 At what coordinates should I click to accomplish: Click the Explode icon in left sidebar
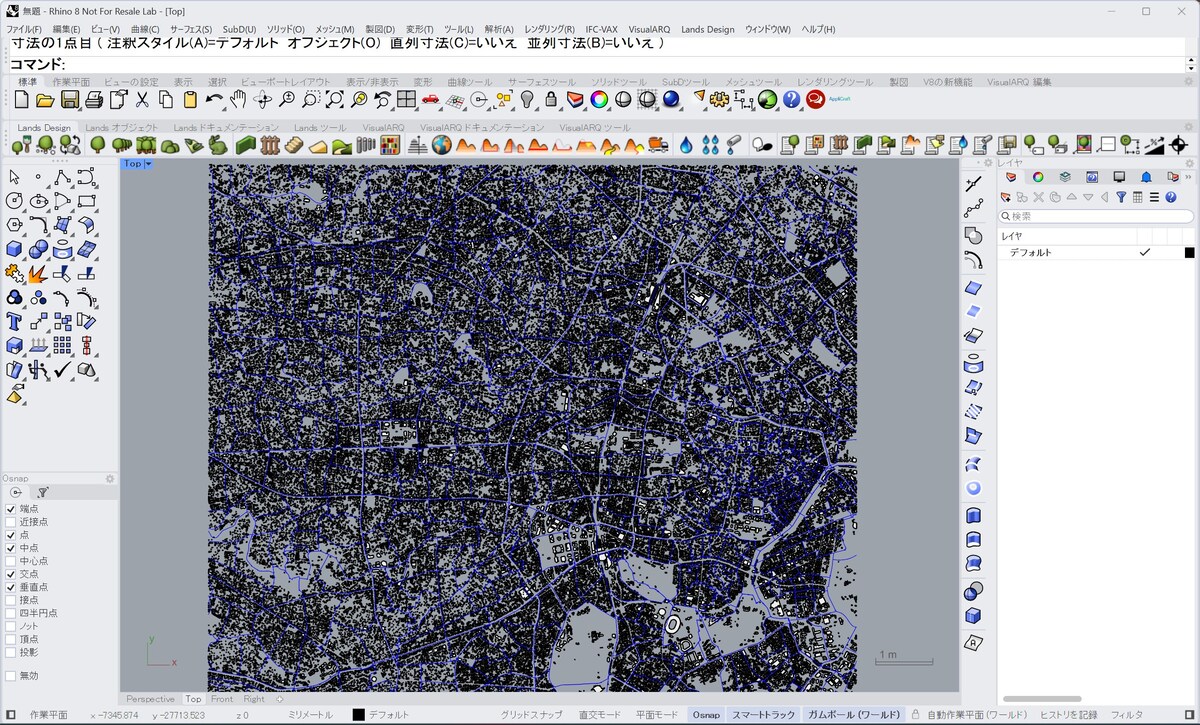point(38,273)
